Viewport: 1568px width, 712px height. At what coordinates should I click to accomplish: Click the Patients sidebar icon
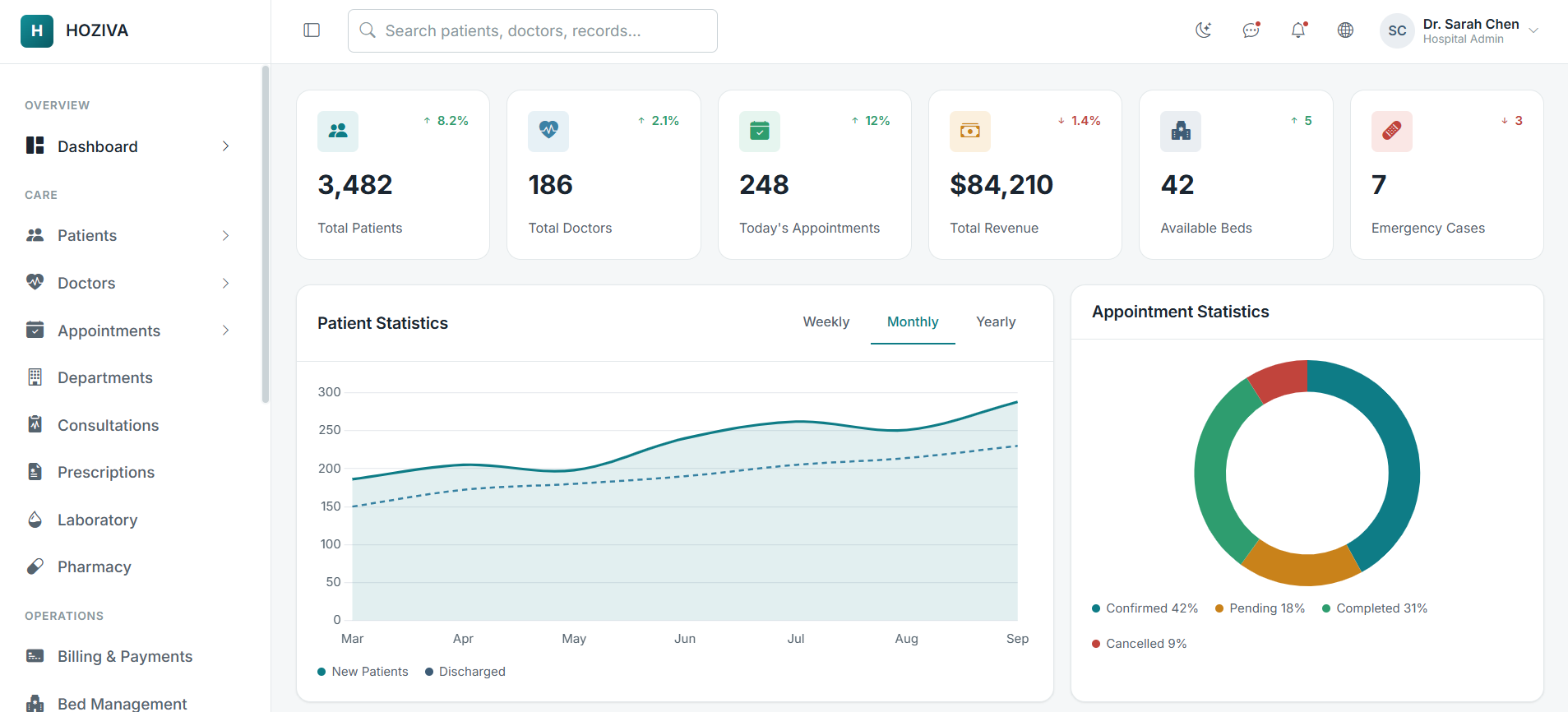[35, 235]
